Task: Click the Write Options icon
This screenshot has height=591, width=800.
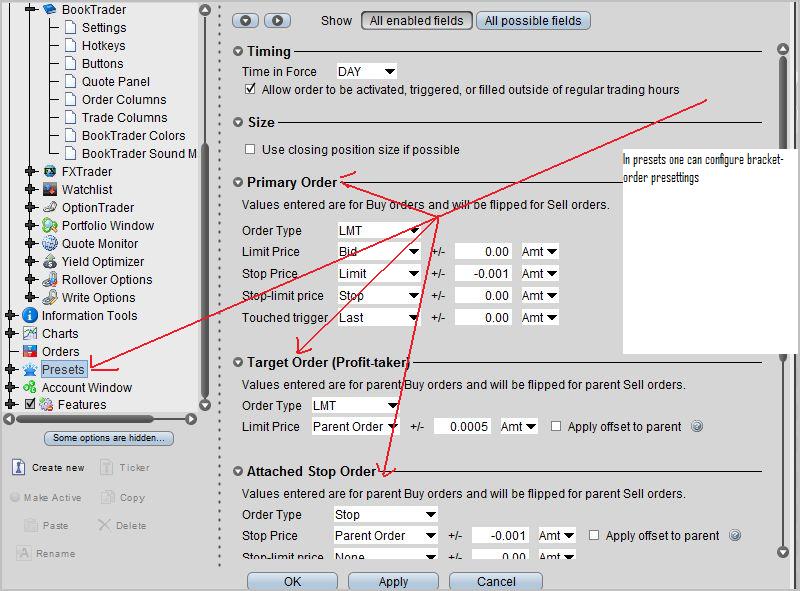Action: click(49, 297)
